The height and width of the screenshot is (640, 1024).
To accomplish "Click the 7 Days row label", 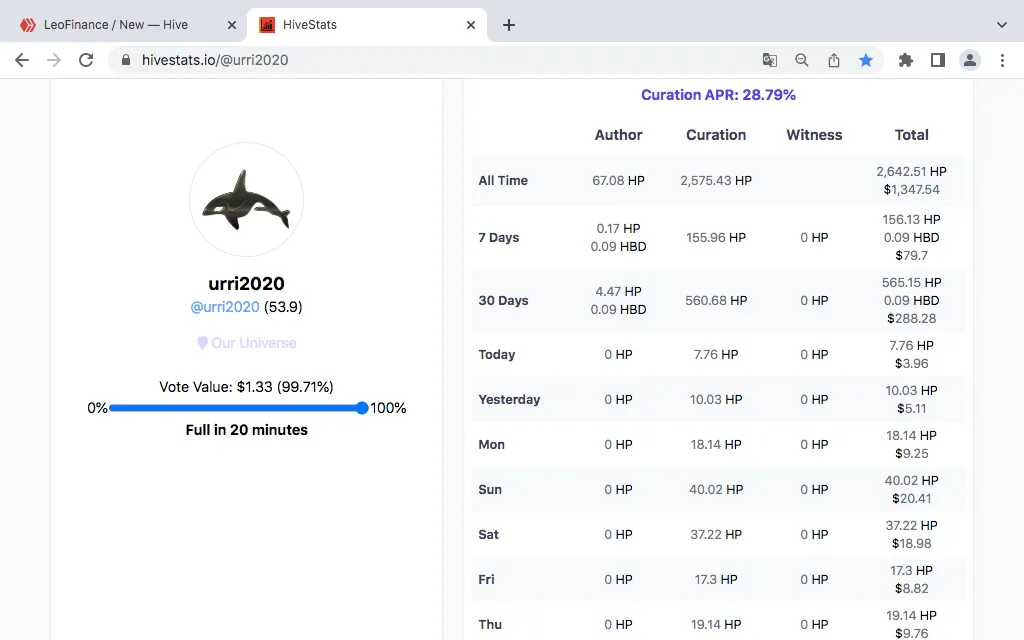I will (498, 237).
